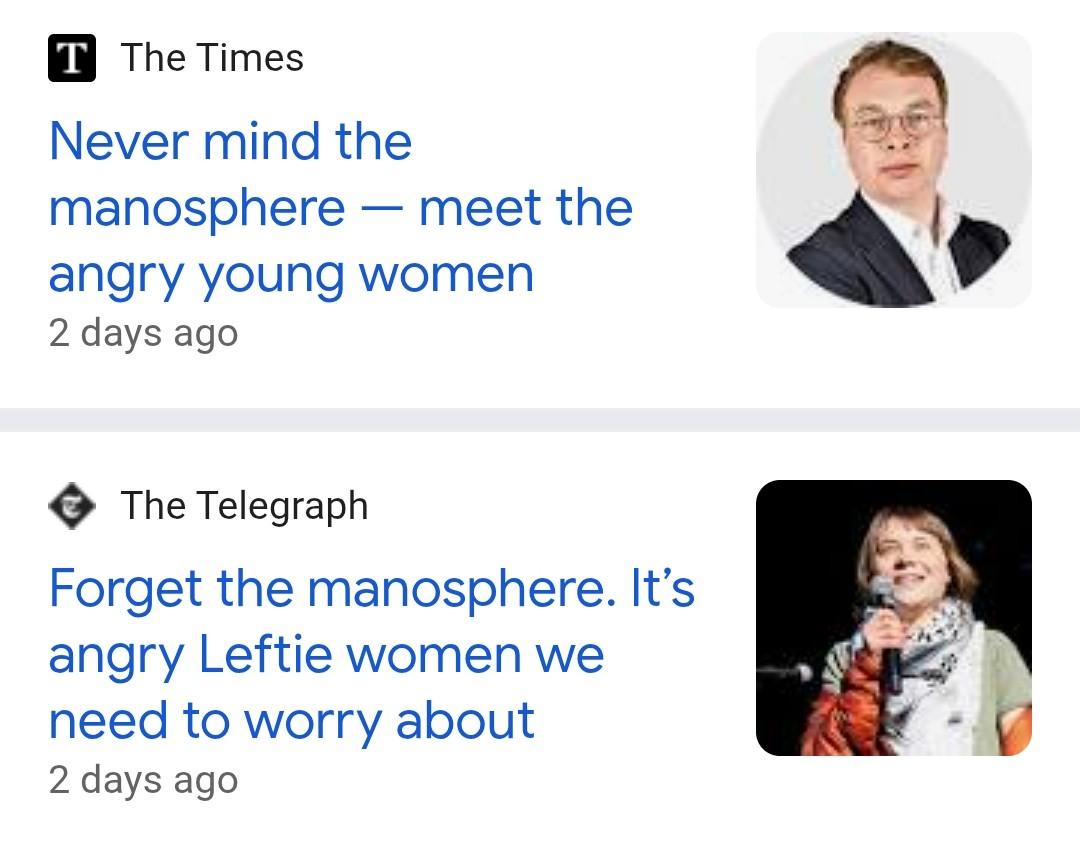This screenshot has width=1080, height=841.
Task: Click the man's glasses in the Times thumbnail
Action: pos(895,125)
